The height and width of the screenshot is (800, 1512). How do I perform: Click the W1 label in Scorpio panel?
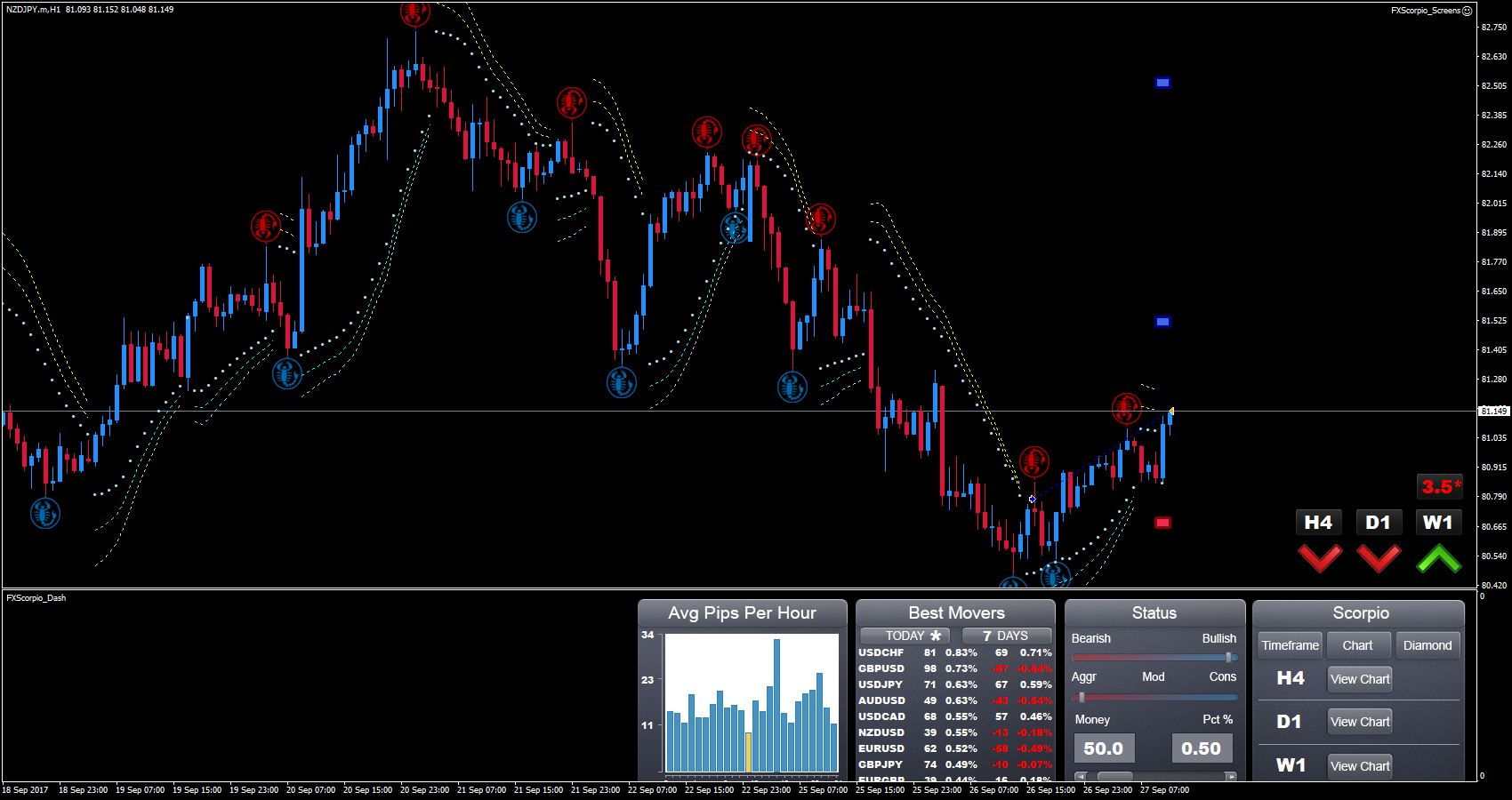coord(1291,765)
